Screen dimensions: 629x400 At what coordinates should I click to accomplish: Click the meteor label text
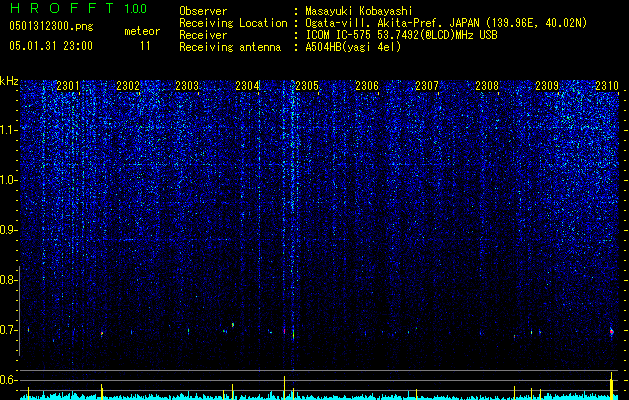coord(142,31)
